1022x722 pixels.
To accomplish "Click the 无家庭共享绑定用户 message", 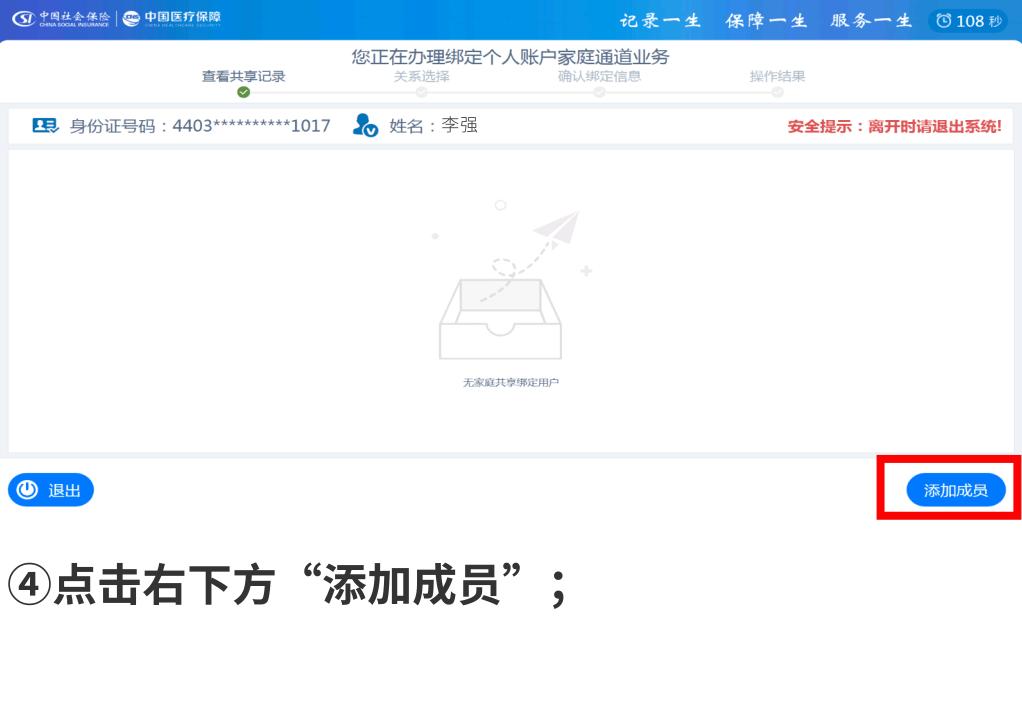I will [x=510, y=383].
